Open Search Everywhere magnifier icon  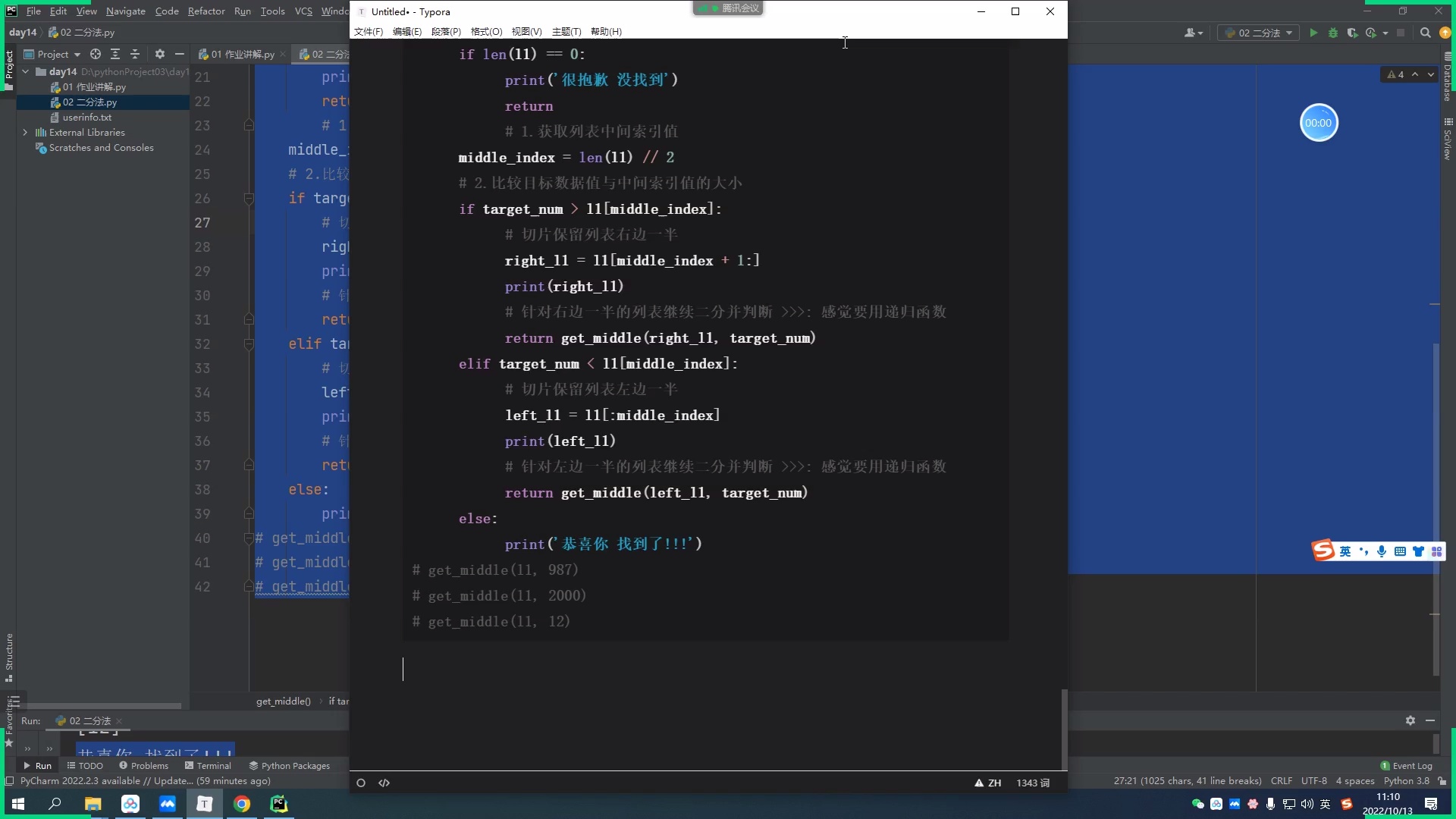click(x=1426, y=33)
